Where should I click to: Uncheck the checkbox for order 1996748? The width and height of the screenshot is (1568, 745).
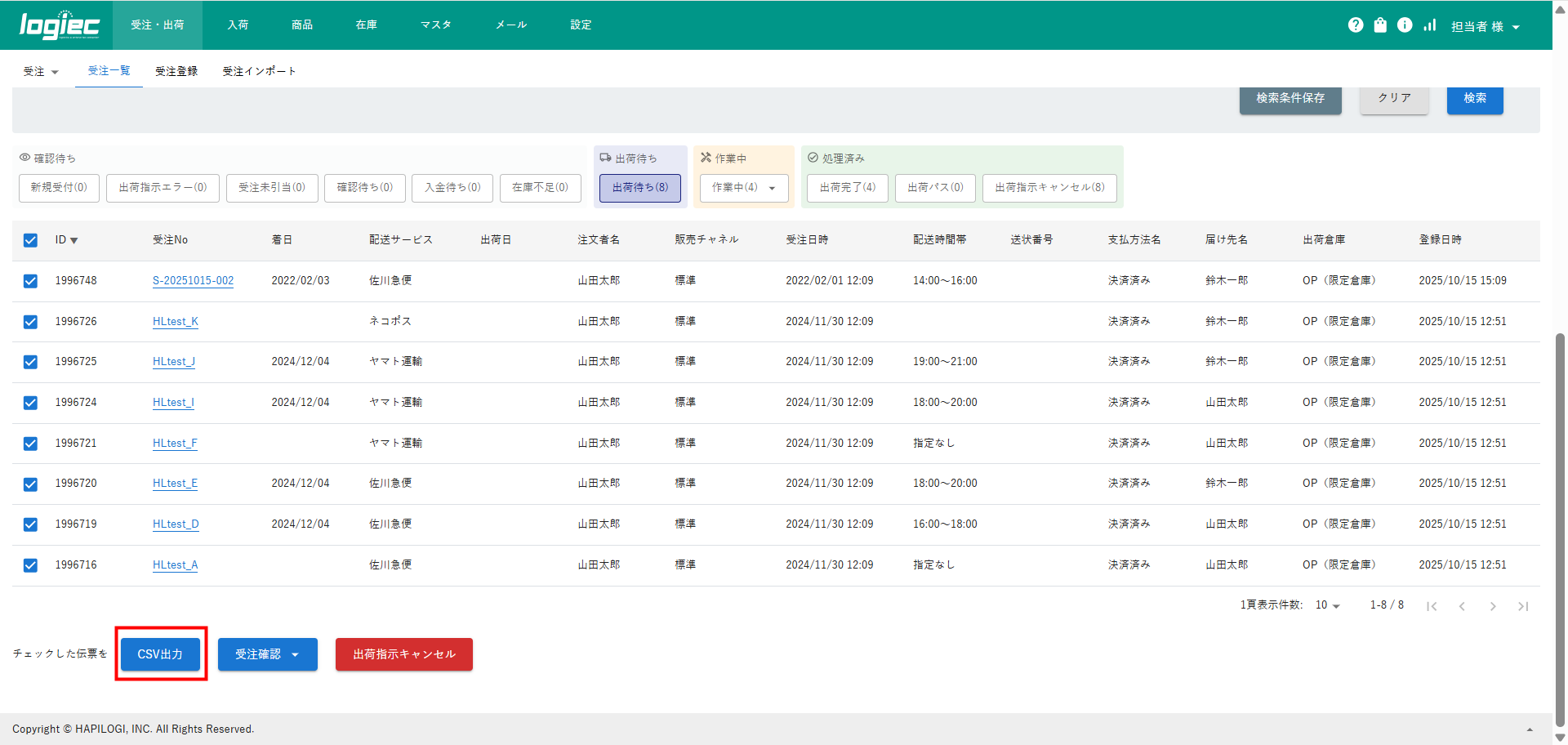(30, 281)
